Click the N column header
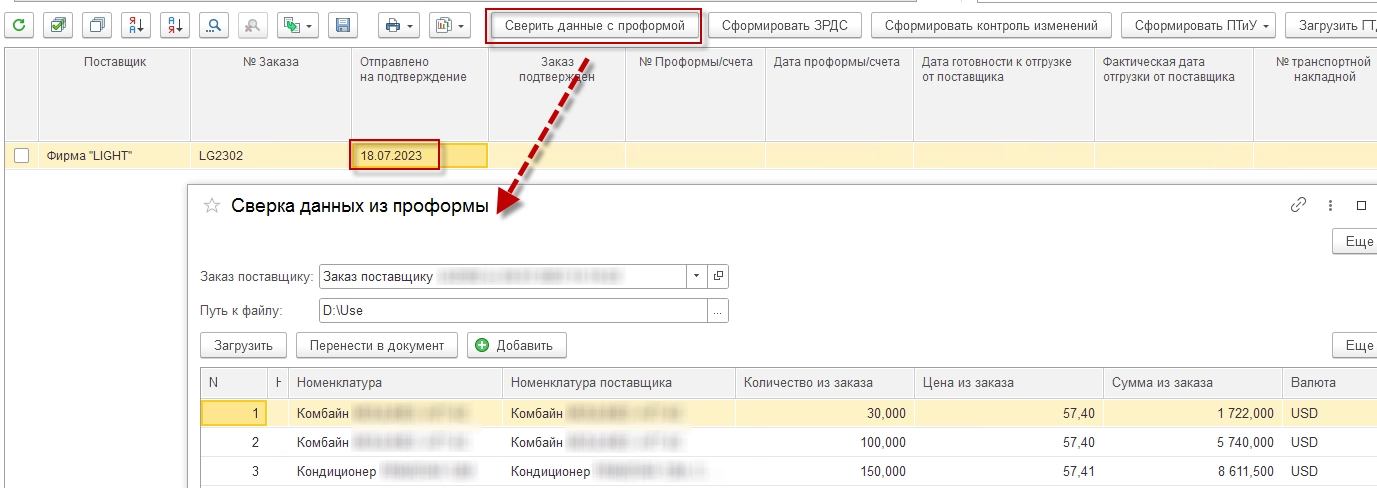The height and width of the screenshot is (488, 1377). (x=234, y=383)
